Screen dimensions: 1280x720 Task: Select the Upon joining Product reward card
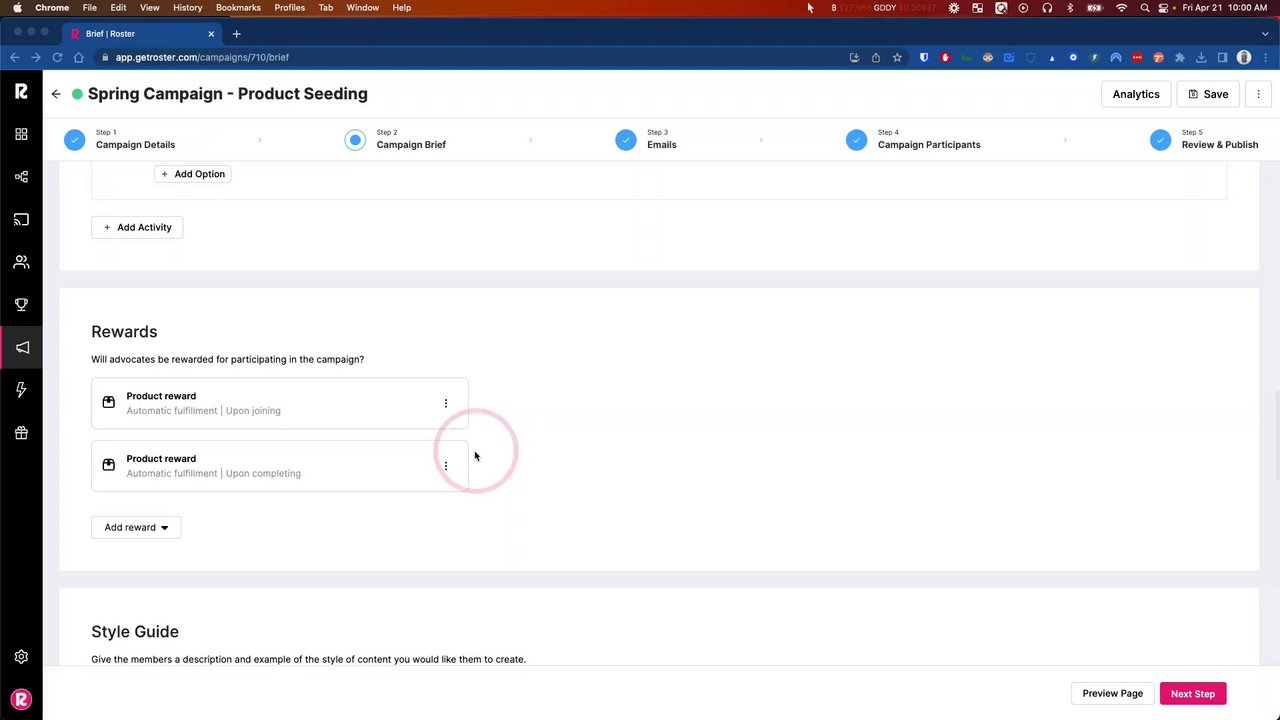(x=279, y=403)
